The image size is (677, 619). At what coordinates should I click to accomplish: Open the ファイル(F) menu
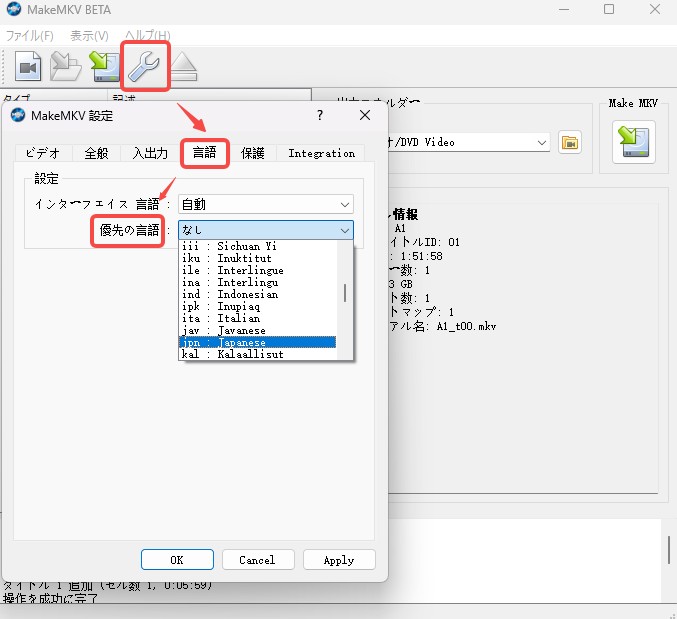[29, 35]
